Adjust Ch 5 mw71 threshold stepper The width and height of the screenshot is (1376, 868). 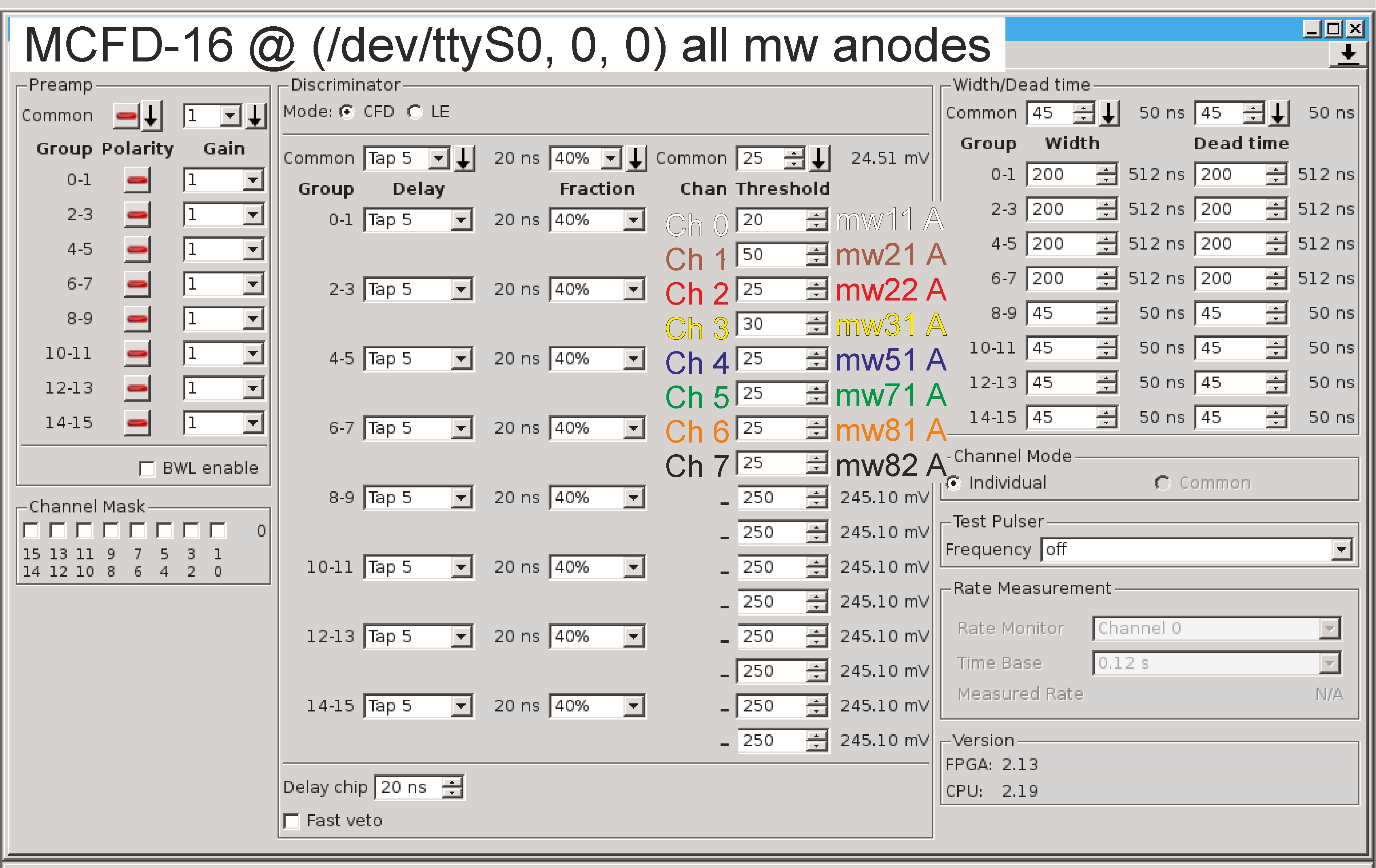click(x=817, y=394)
